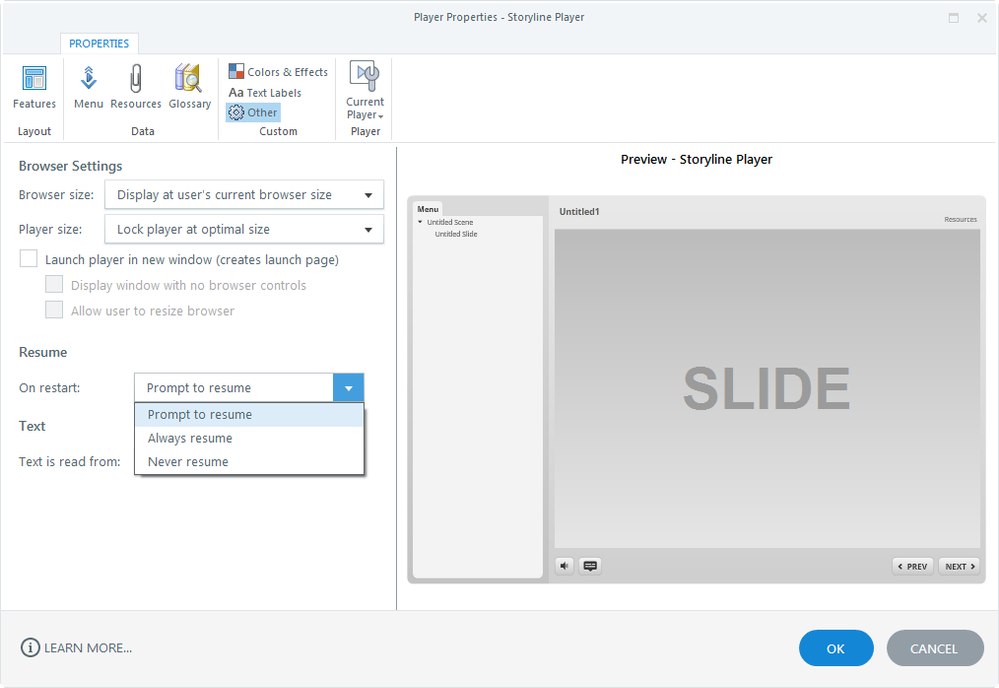Open the Resources paperclip icon
The height and width of the screenshot is (688, 999).
136,87
